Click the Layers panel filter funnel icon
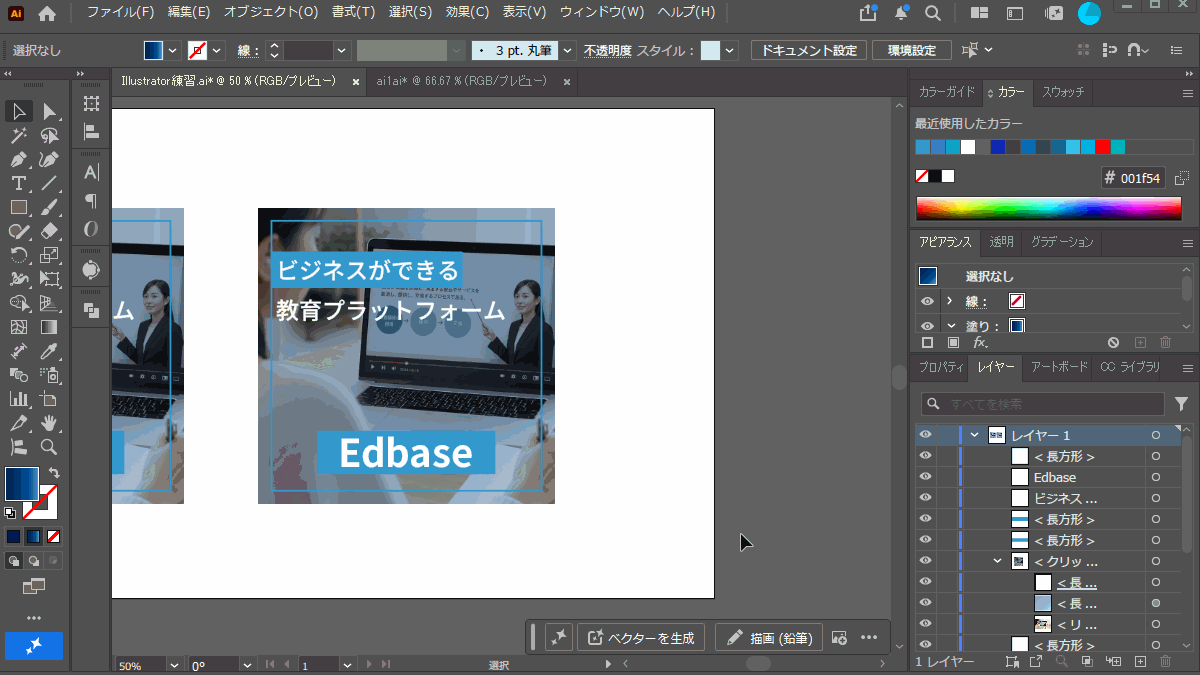This screenshot has width=1200, height=675. (1181, 404)
